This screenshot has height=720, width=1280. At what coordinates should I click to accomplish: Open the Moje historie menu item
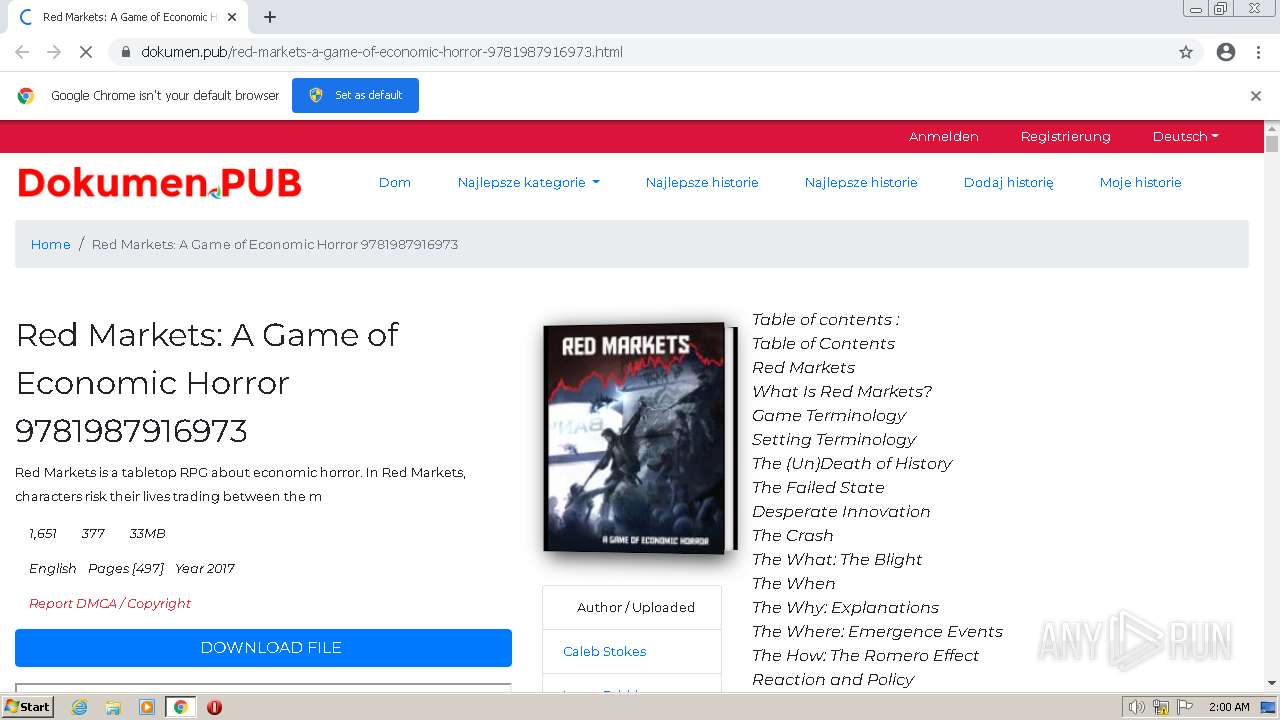pyautogui.click(x=1140, y=182)
